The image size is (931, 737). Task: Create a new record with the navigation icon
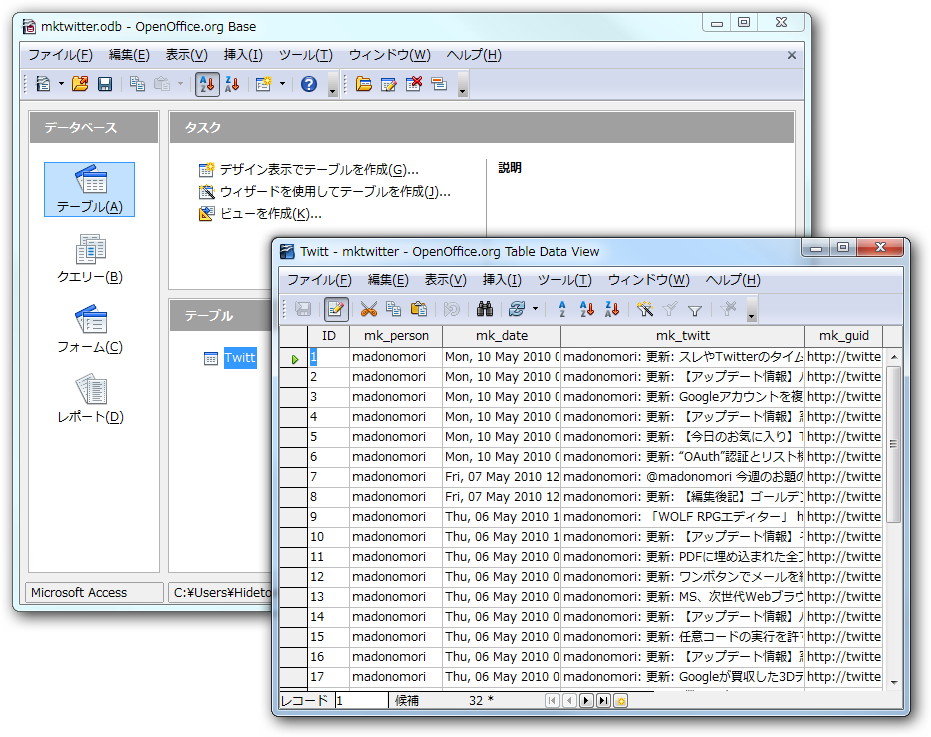pyautogui.click(x=622, y=701)
